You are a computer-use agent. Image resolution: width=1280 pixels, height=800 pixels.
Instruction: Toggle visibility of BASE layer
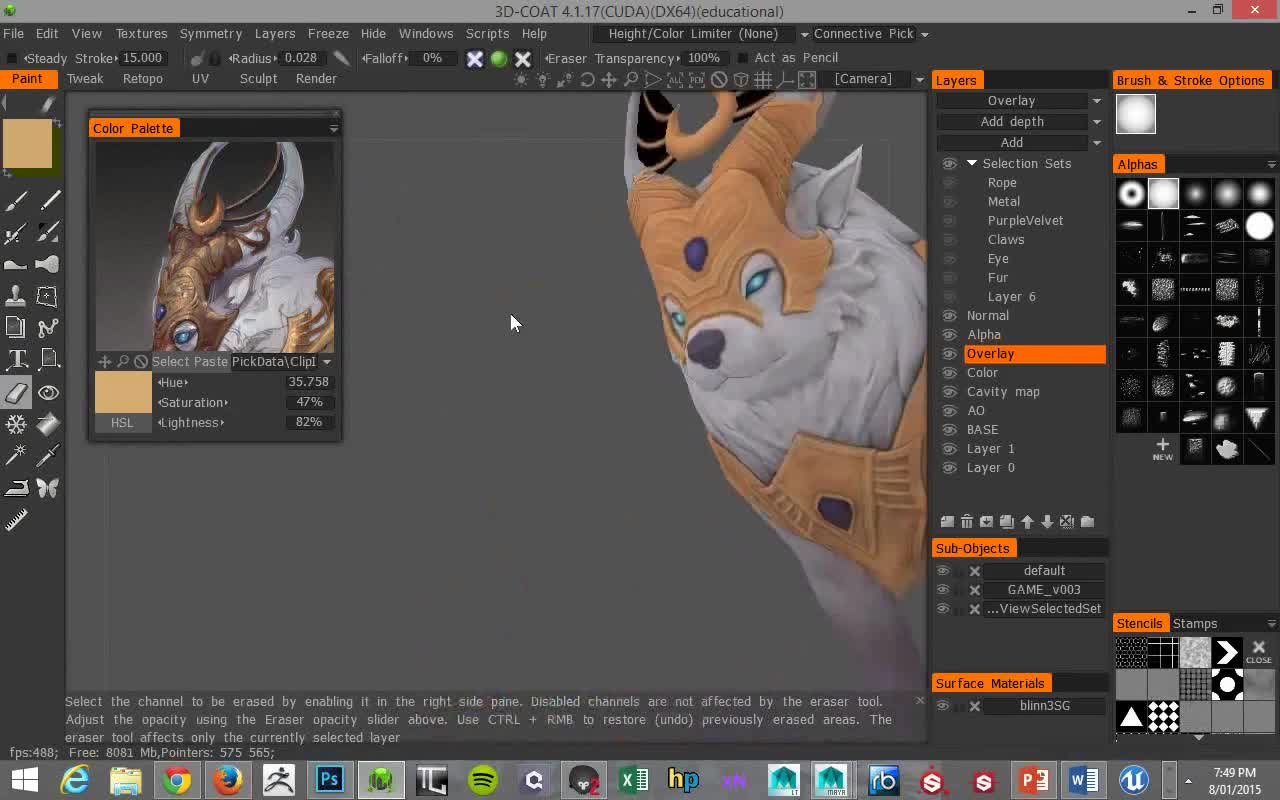point(949,430)
